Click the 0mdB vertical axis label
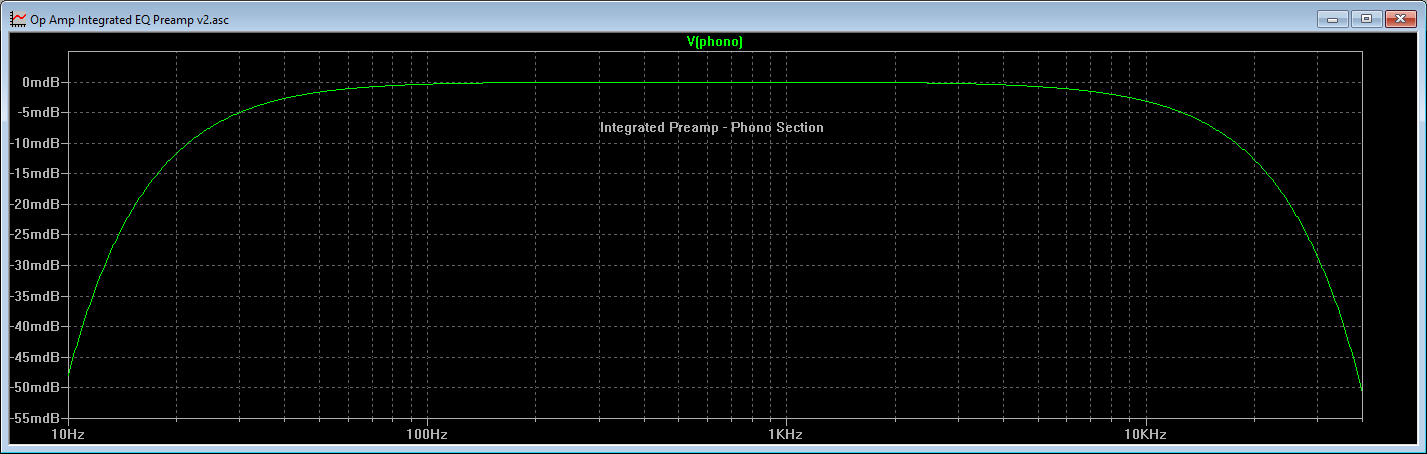The width and height of the screenshot is (1427, 454). tap(42, 82)
